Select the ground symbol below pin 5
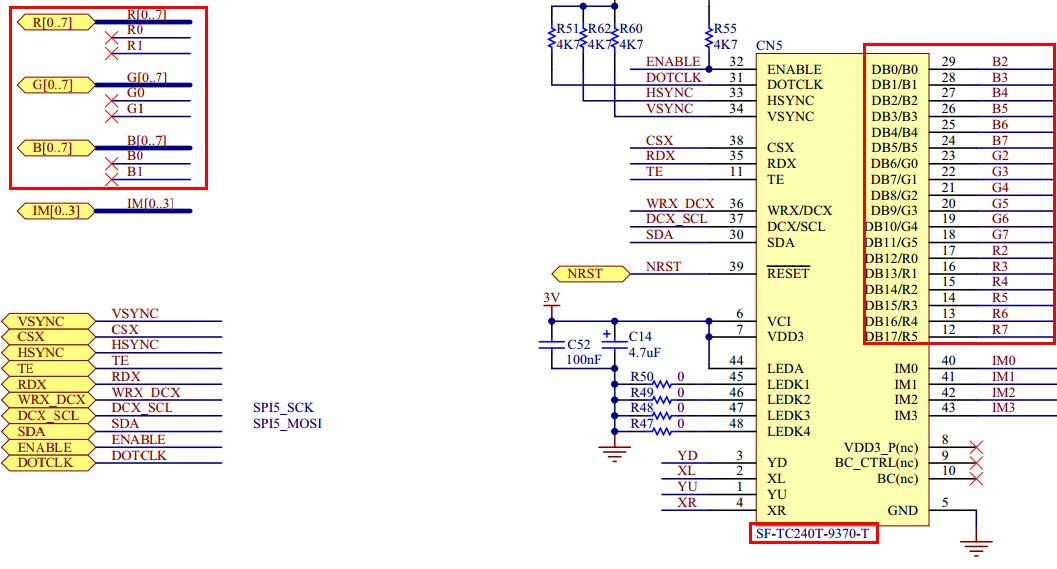The width and height of the screenshot is (1057, 569). click(x=975, y=546)
